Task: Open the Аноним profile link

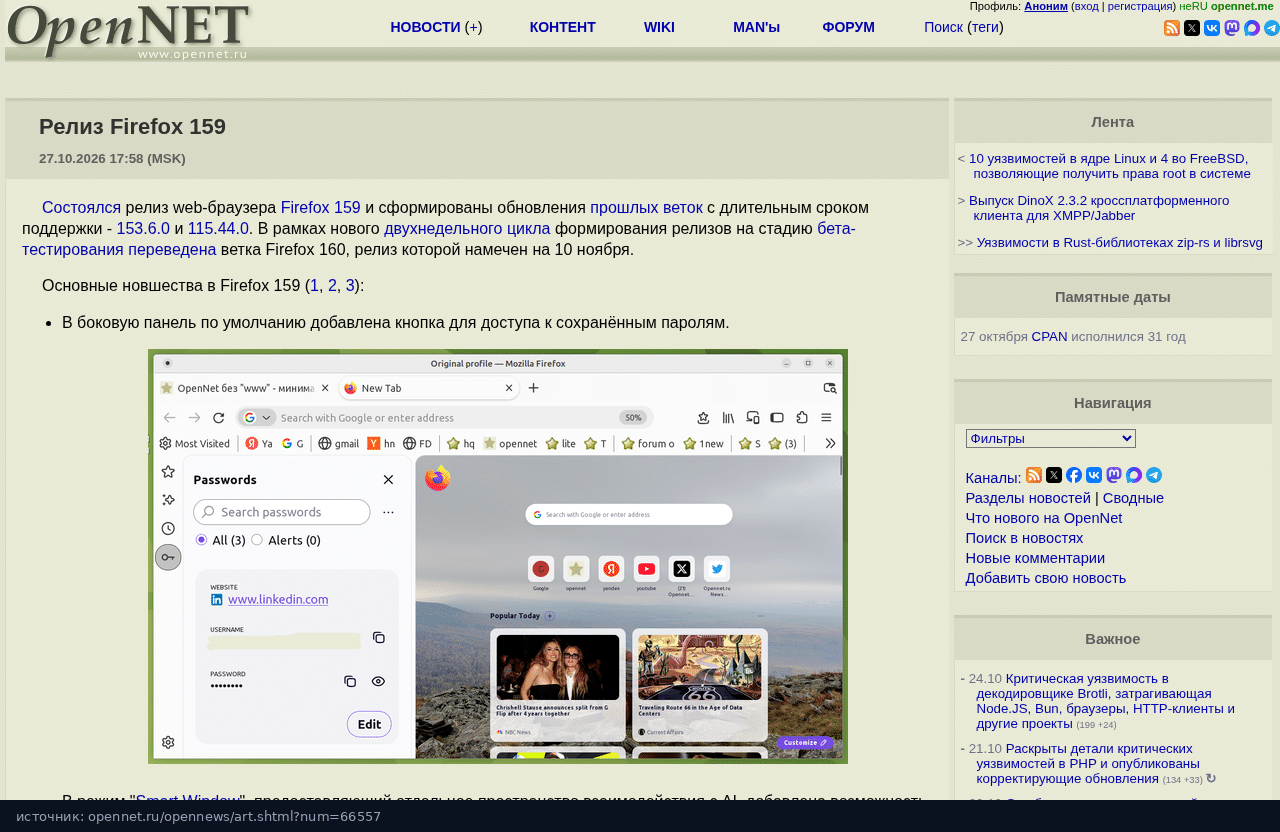Action: 1046,6
